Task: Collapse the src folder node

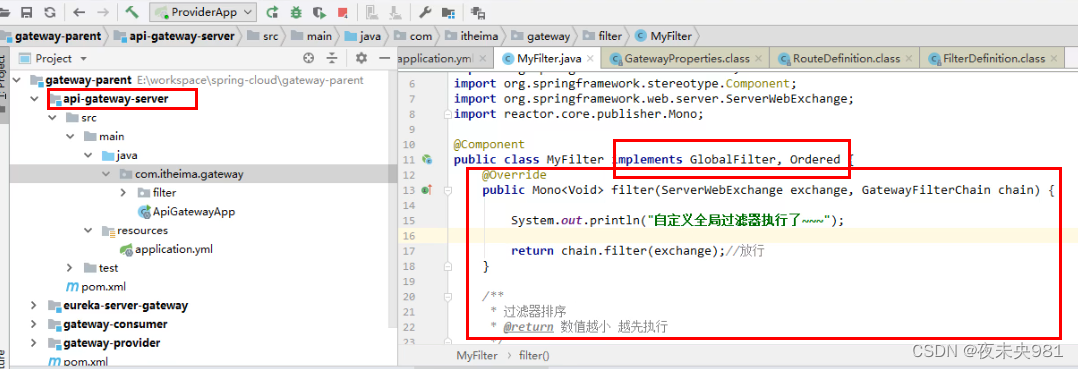Action: [x=52, y=118]
